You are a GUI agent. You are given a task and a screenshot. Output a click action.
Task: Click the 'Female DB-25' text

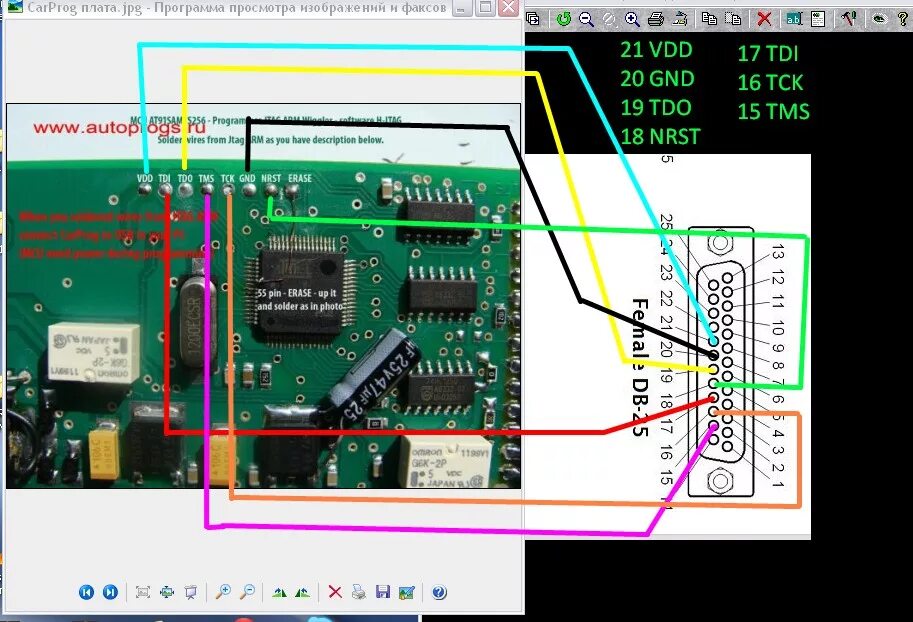pyautogui.click(x=640, y=367)
